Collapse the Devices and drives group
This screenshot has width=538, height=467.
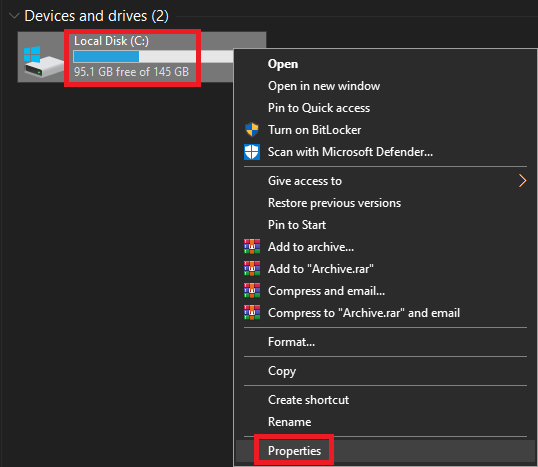click(x=14, y=16)
